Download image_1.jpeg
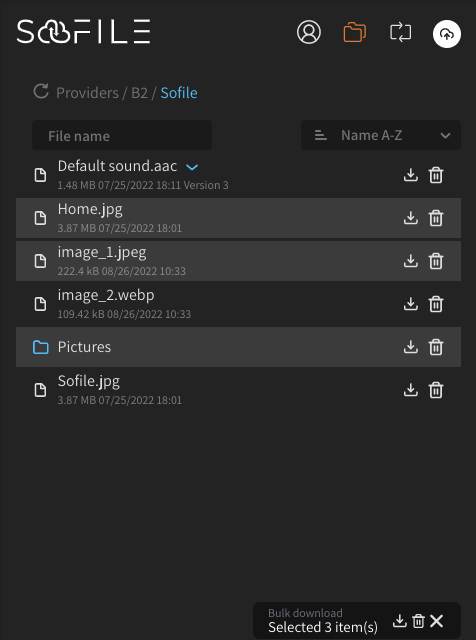This screenshot has width=476, height=640. [410, 260]
